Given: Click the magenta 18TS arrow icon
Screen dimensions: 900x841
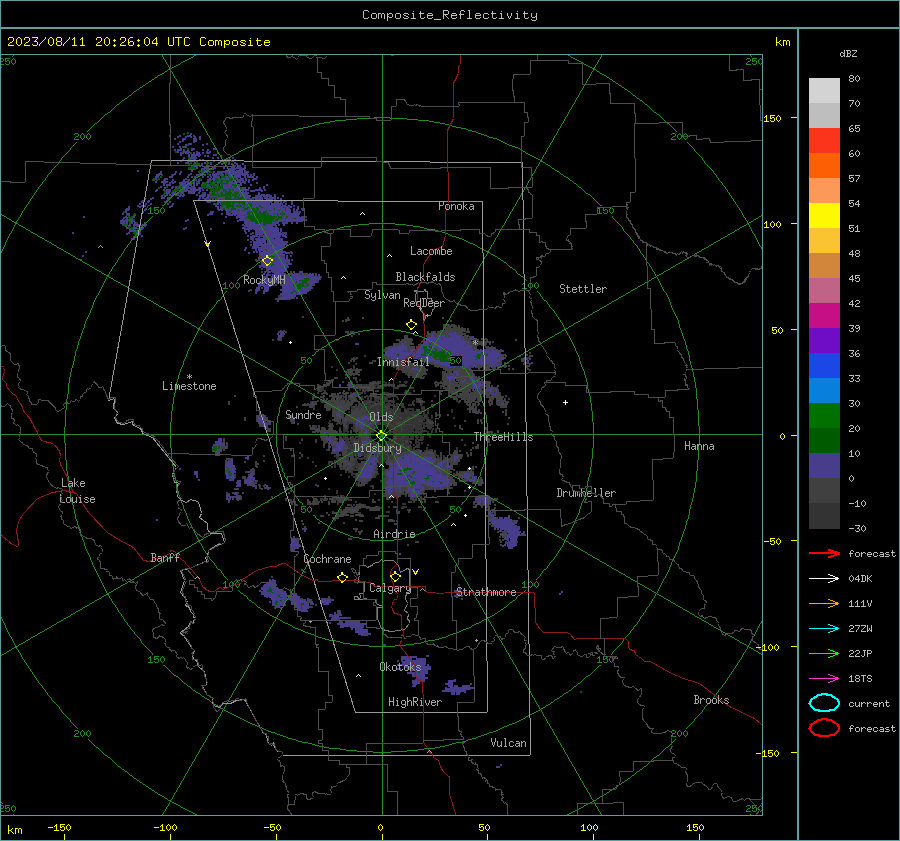Looking at the screenshot, I should [824, 679].
